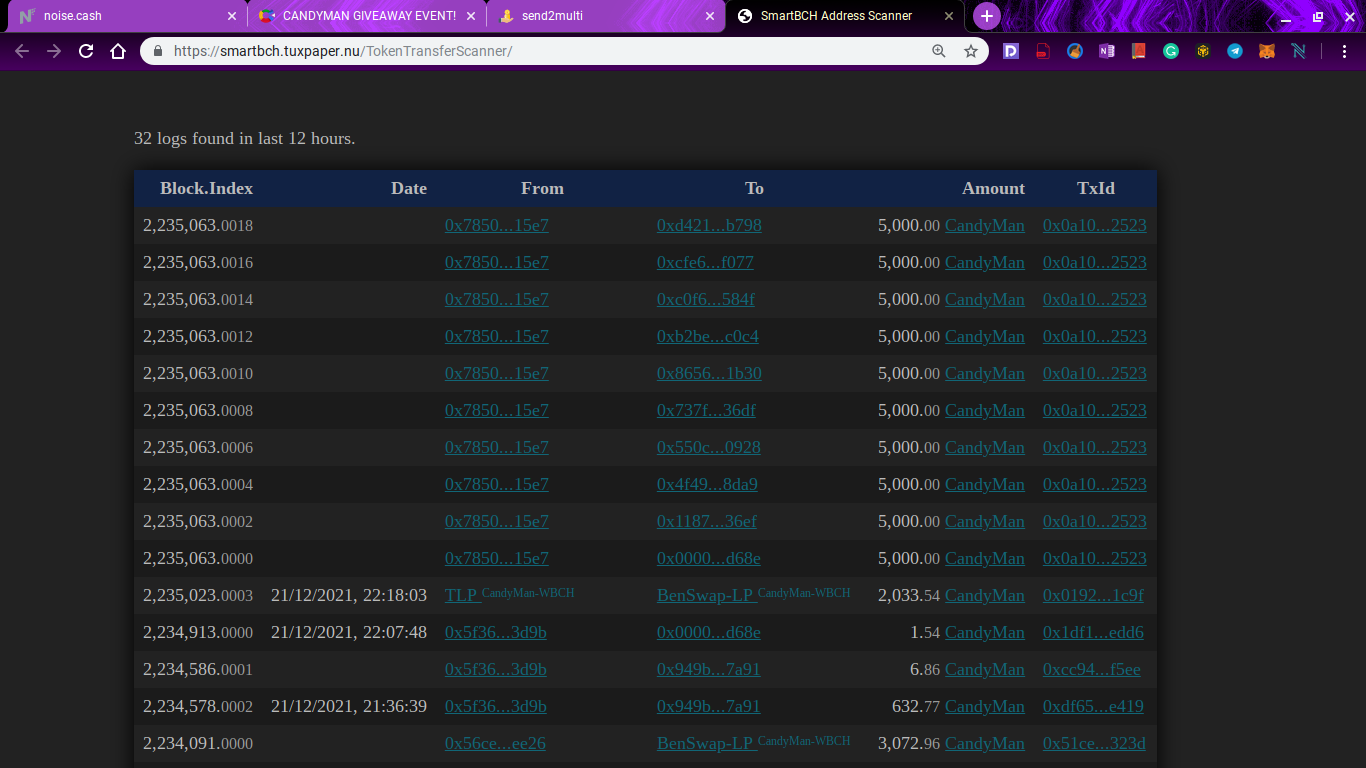The width and height of the screenshot is (1366, 768).
Task: View site security lock information
Action: (x=157, y=51)
